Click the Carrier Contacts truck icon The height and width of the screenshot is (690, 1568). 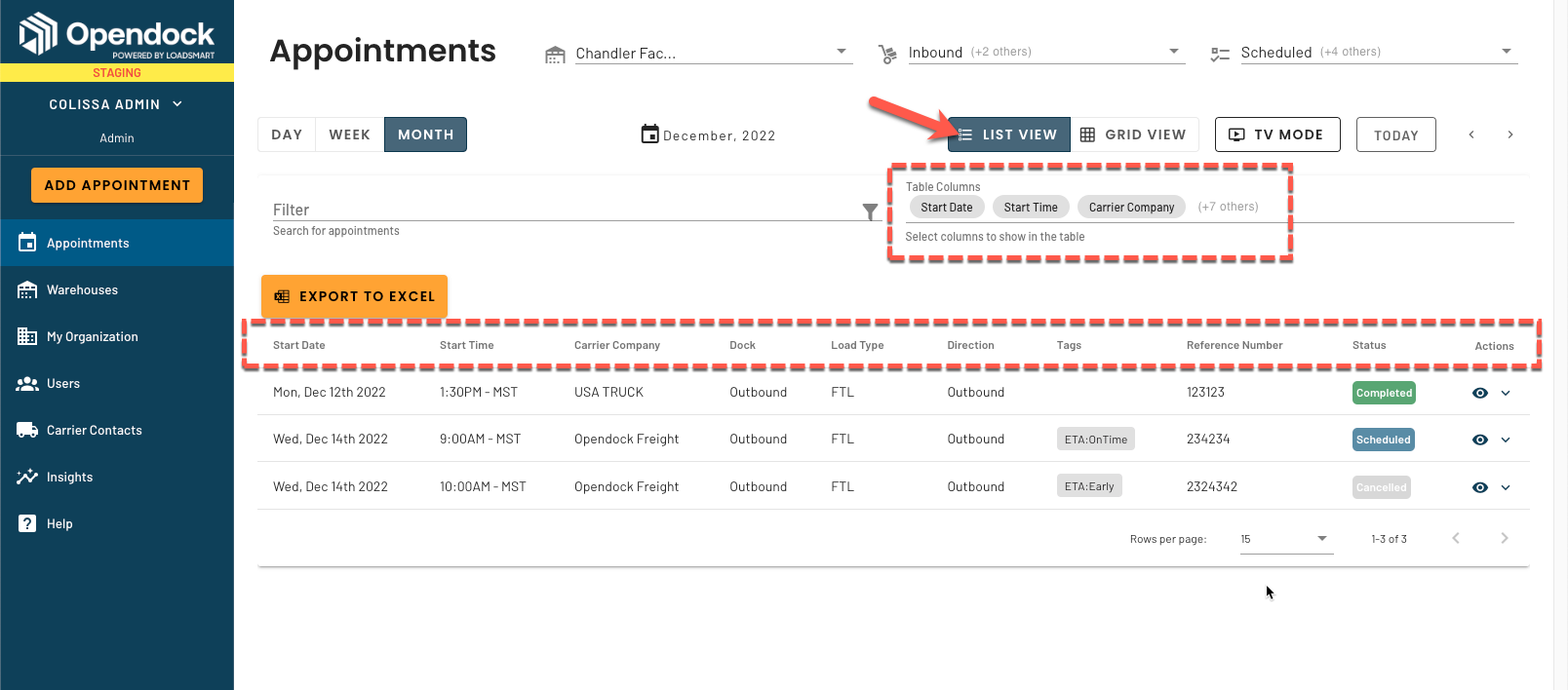point(27,430)
